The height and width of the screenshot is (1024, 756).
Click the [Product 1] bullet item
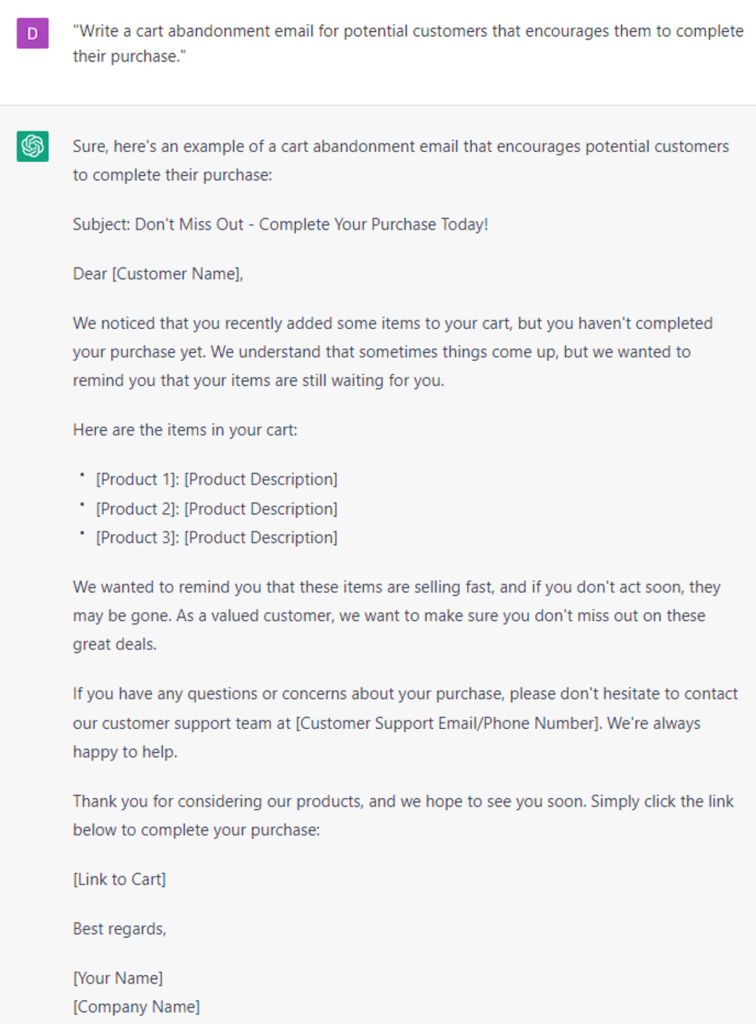[216, 479]
